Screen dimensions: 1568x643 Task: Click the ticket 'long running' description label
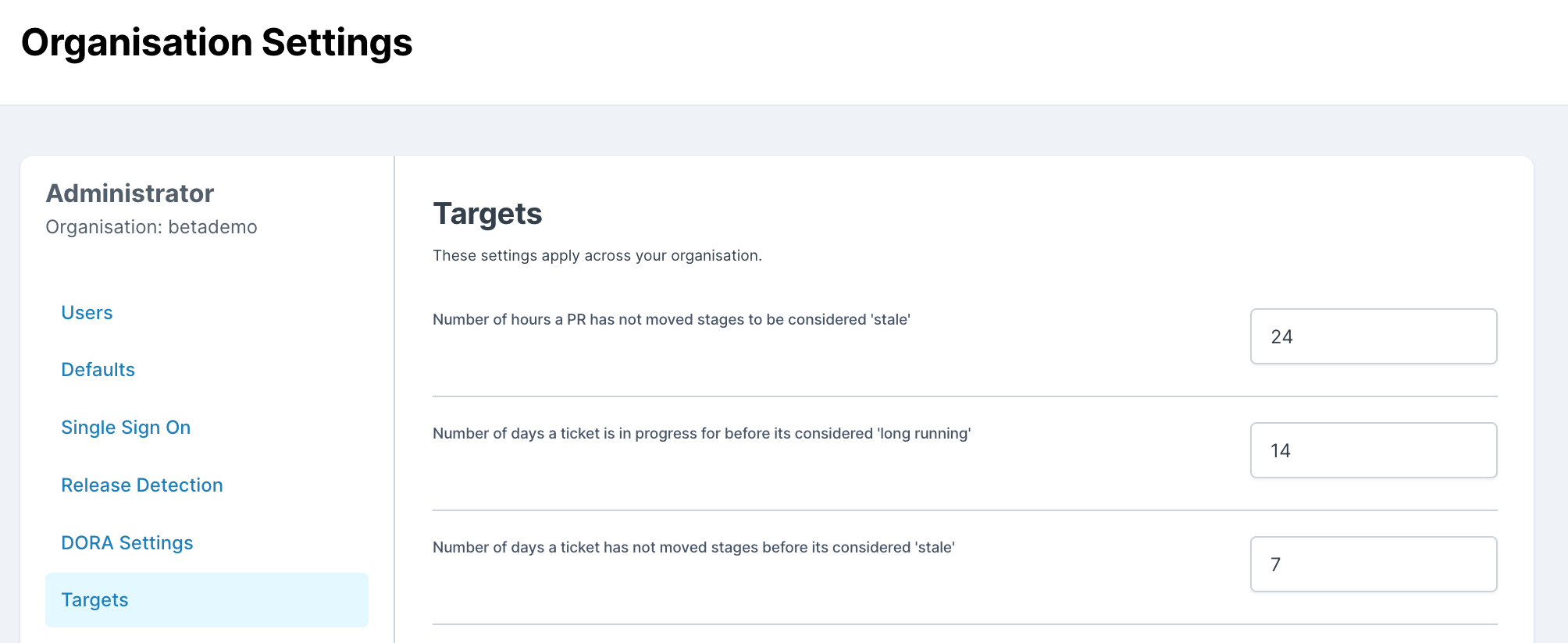click(701, 434)
